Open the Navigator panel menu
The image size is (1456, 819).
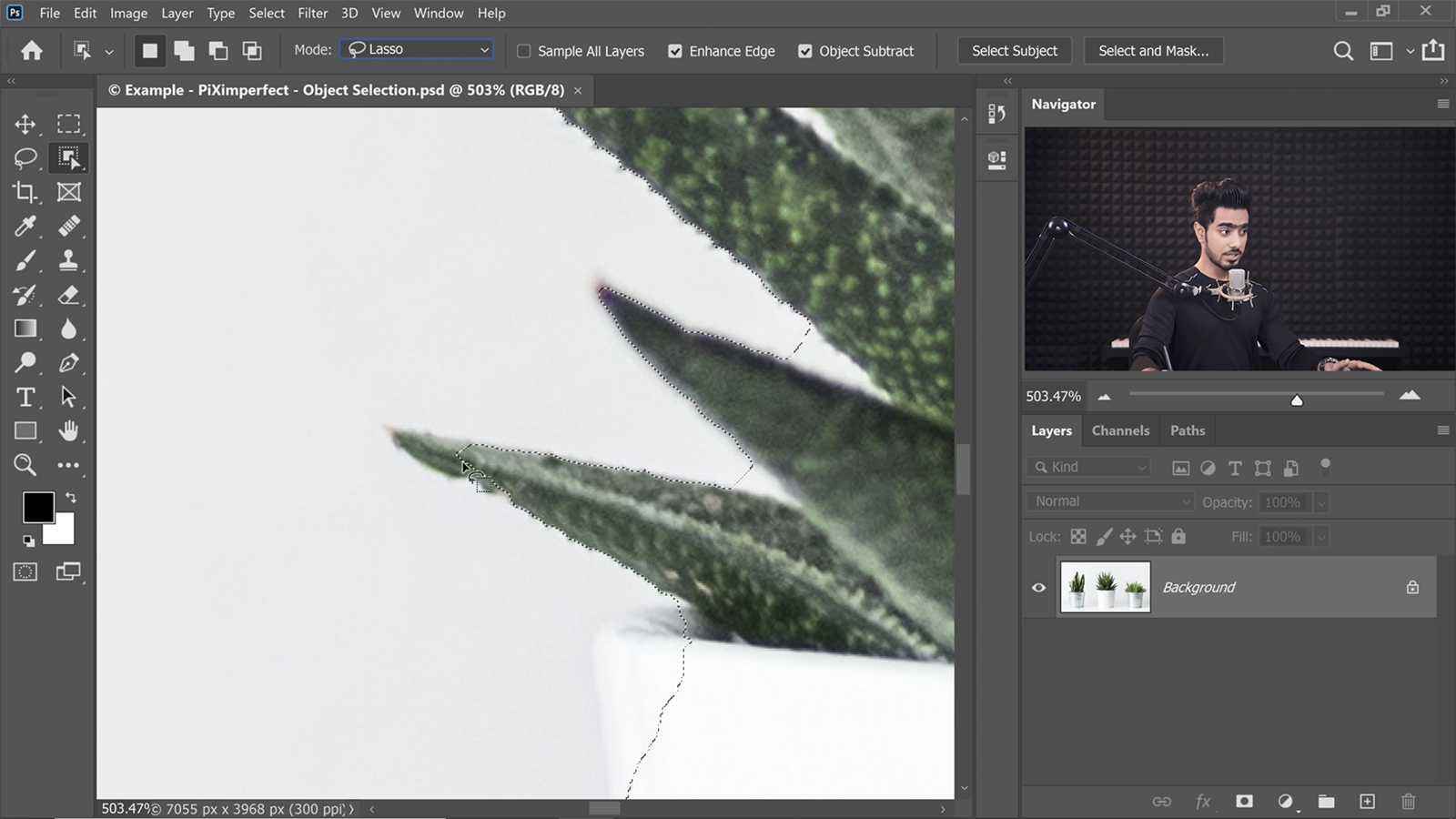coord(1442,104)
